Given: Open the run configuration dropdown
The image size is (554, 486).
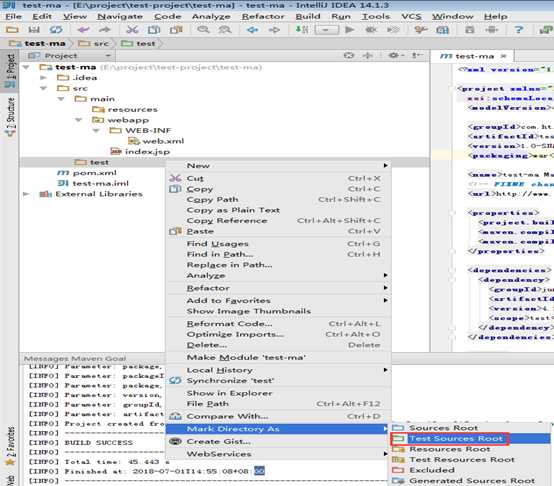Looking at the screenshot, I should tap(326, 30).
